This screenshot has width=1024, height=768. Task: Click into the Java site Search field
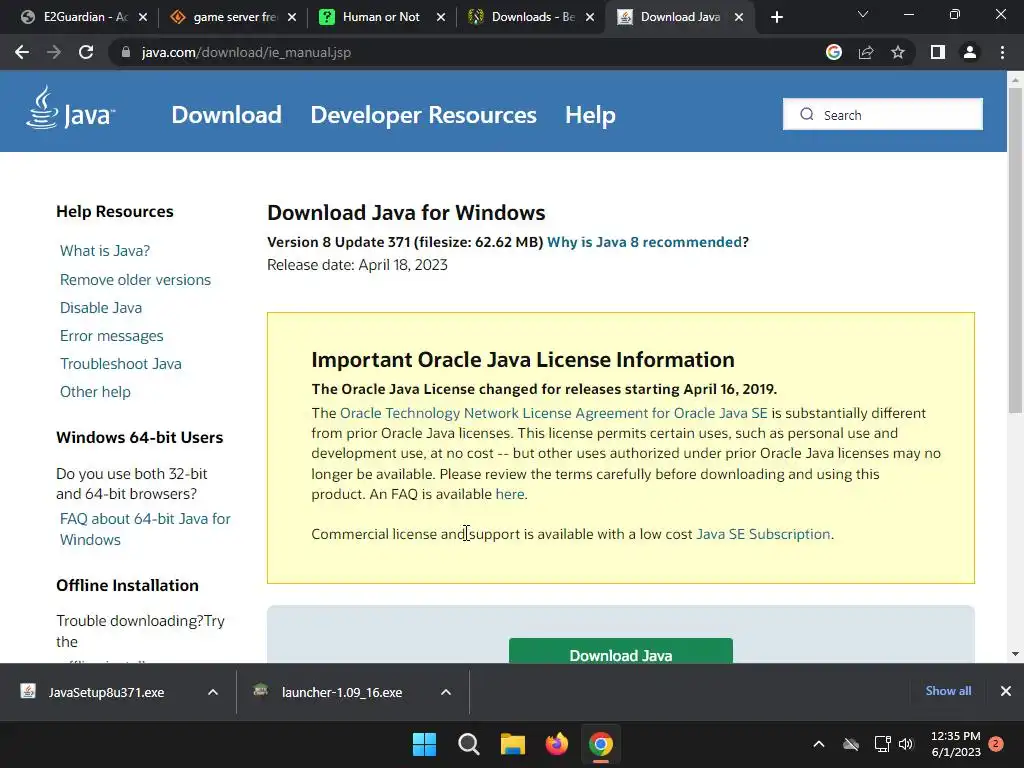click(x=883, y=114)
